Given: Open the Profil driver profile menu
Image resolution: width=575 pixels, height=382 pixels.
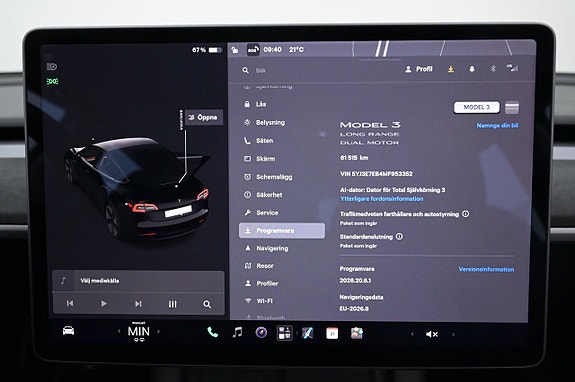Looking at the screenshot, I should [x=419, y=69].
